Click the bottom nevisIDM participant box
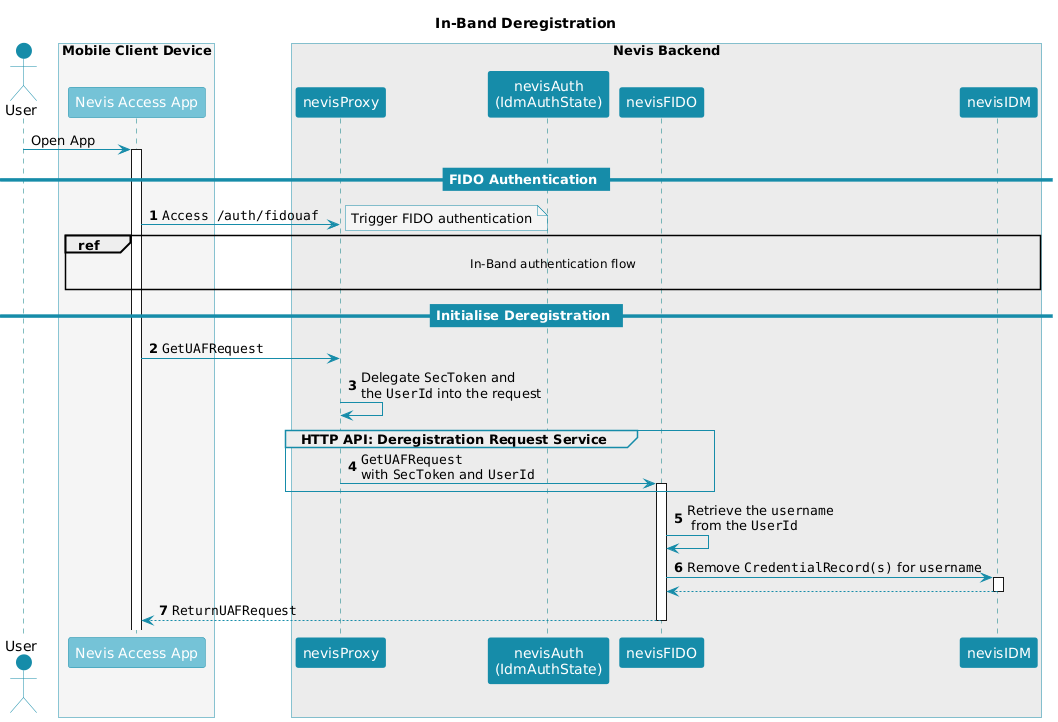The height and width of the screenshot is (722, 1058). 999,652
